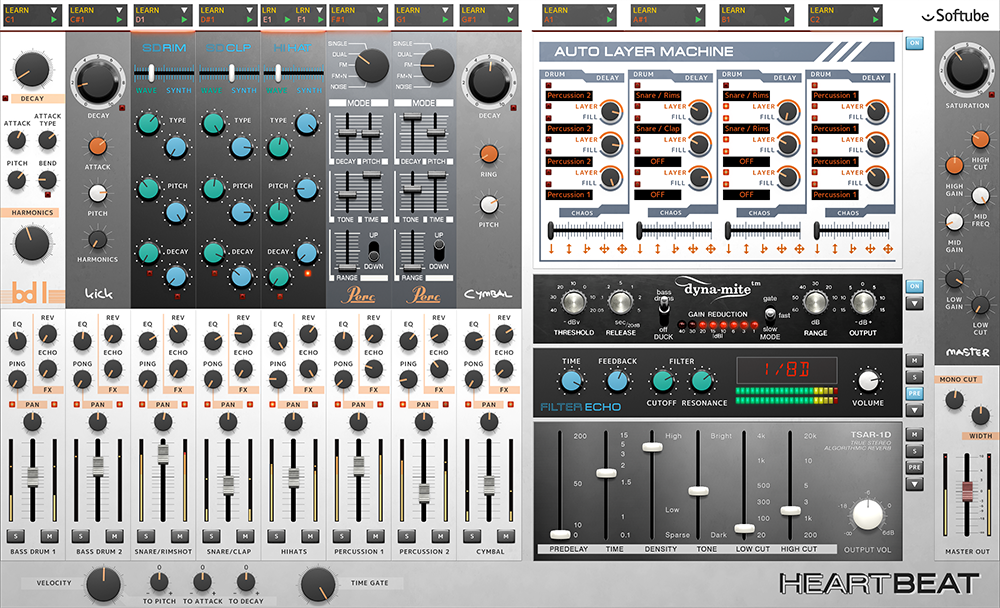The image size is (1000, 608).
Task: Toggle the Auto Layer Machine ON button
Action: (914, 43)
